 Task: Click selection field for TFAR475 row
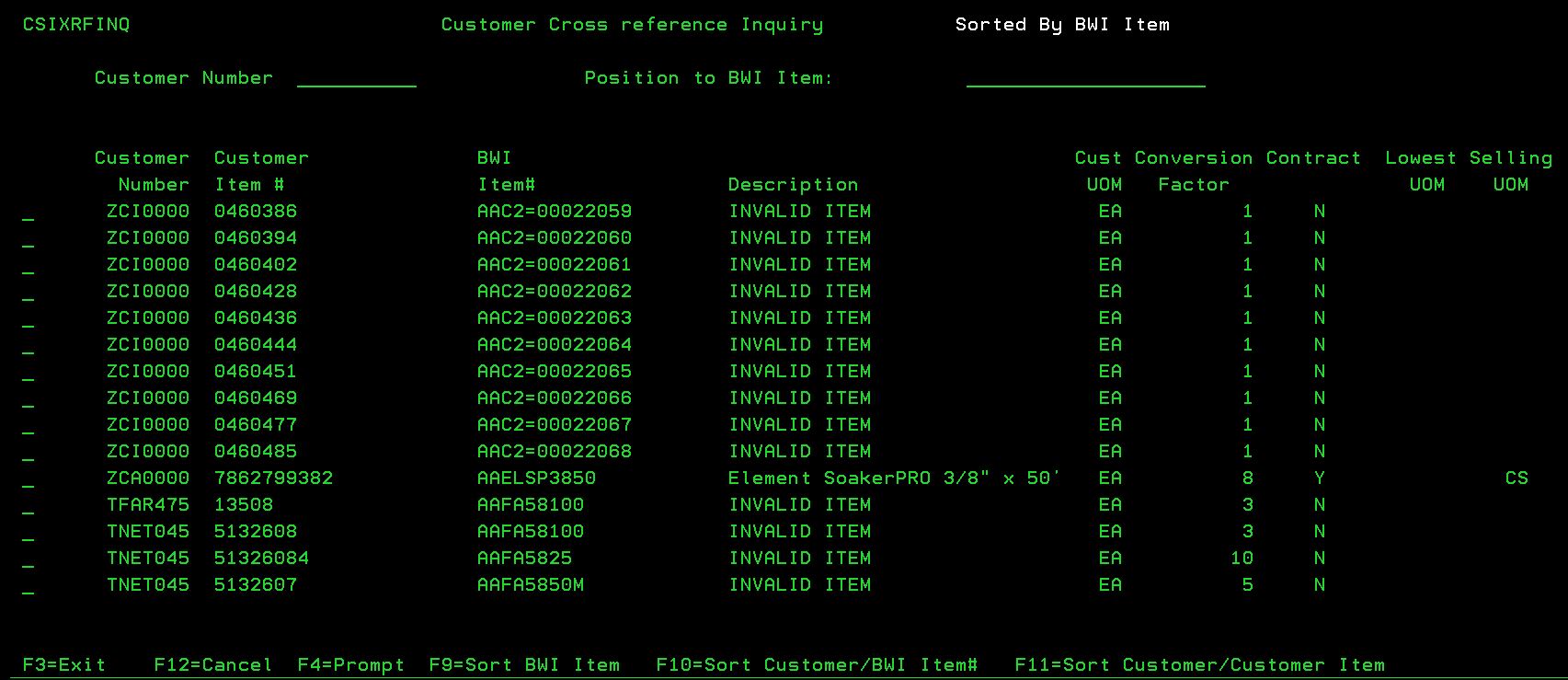coord(29,506)
